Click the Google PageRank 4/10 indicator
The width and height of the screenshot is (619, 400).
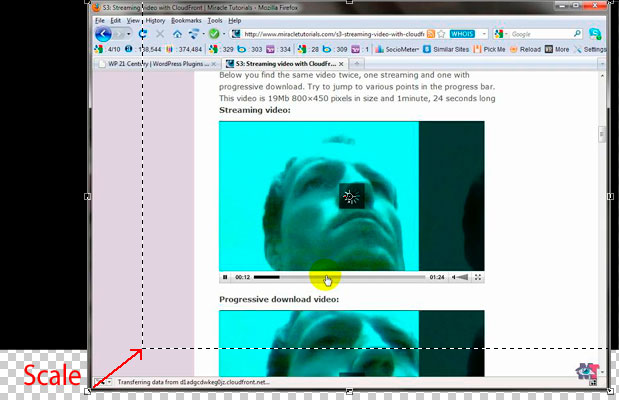107,49
